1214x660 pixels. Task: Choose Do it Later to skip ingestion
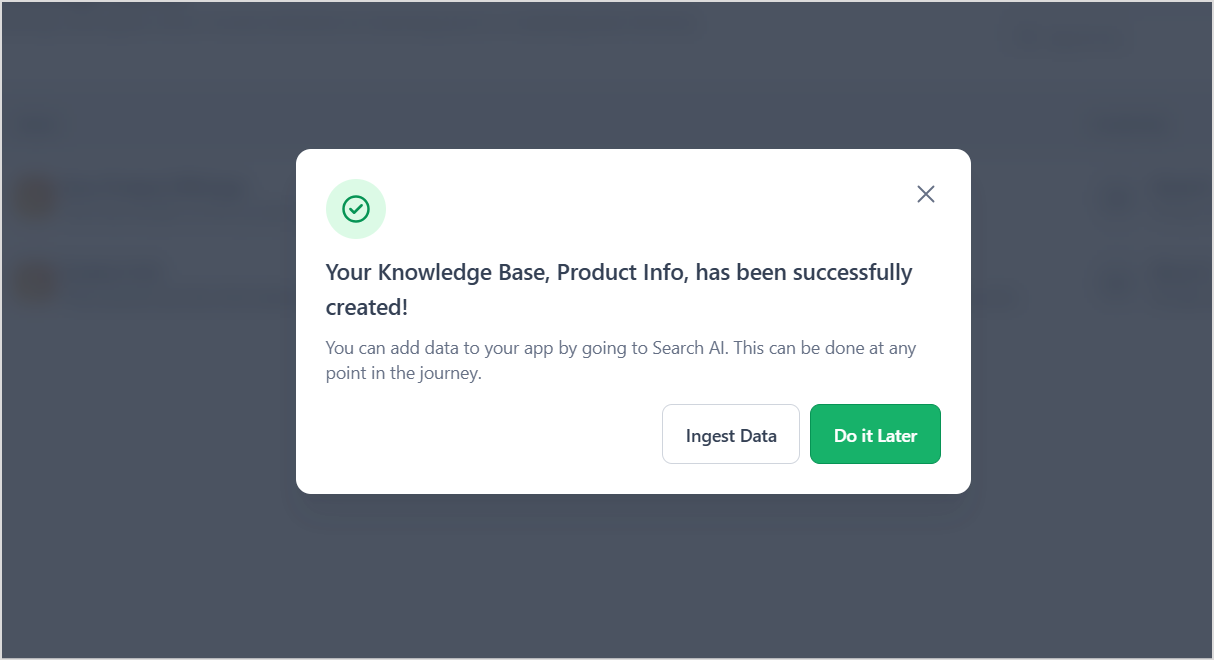pyautogui.click(x=875, y=434)
